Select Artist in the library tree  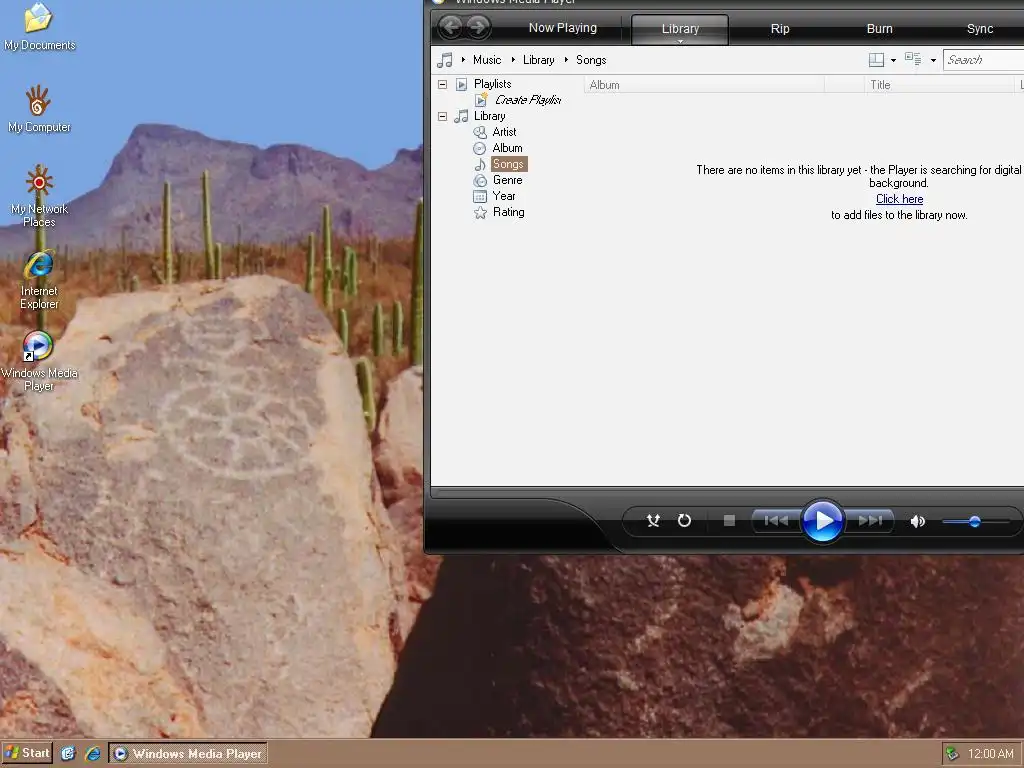pyautogui.click(x=504, y=132)
